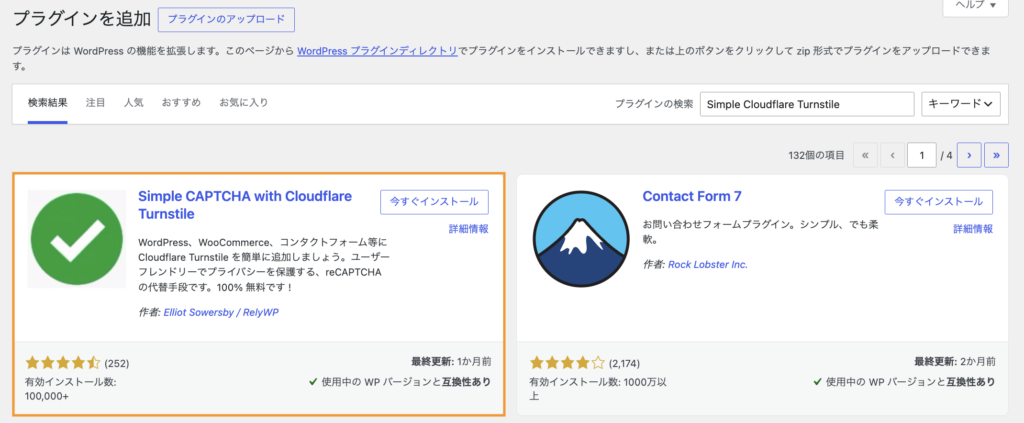1024x423 pixels.
Task: Click プラグインのアップロード button
Action: tap(227, 20)
